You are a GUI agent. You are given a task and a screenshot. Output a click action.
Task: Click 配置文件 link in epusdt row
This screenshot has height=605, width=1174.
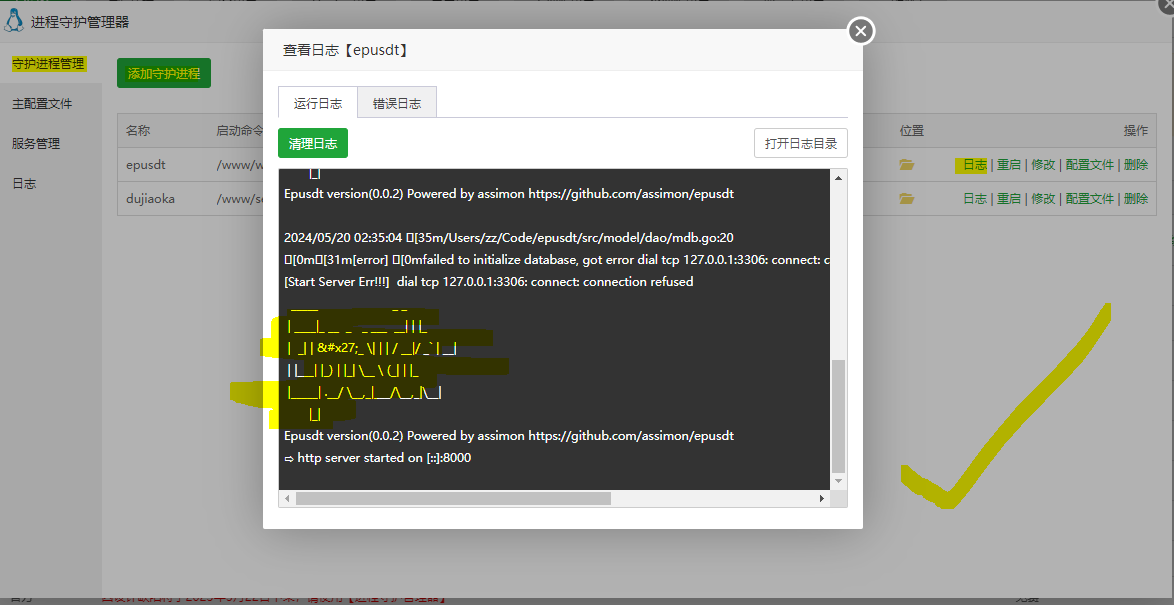pyautogui.click(x=1089, y=165)
